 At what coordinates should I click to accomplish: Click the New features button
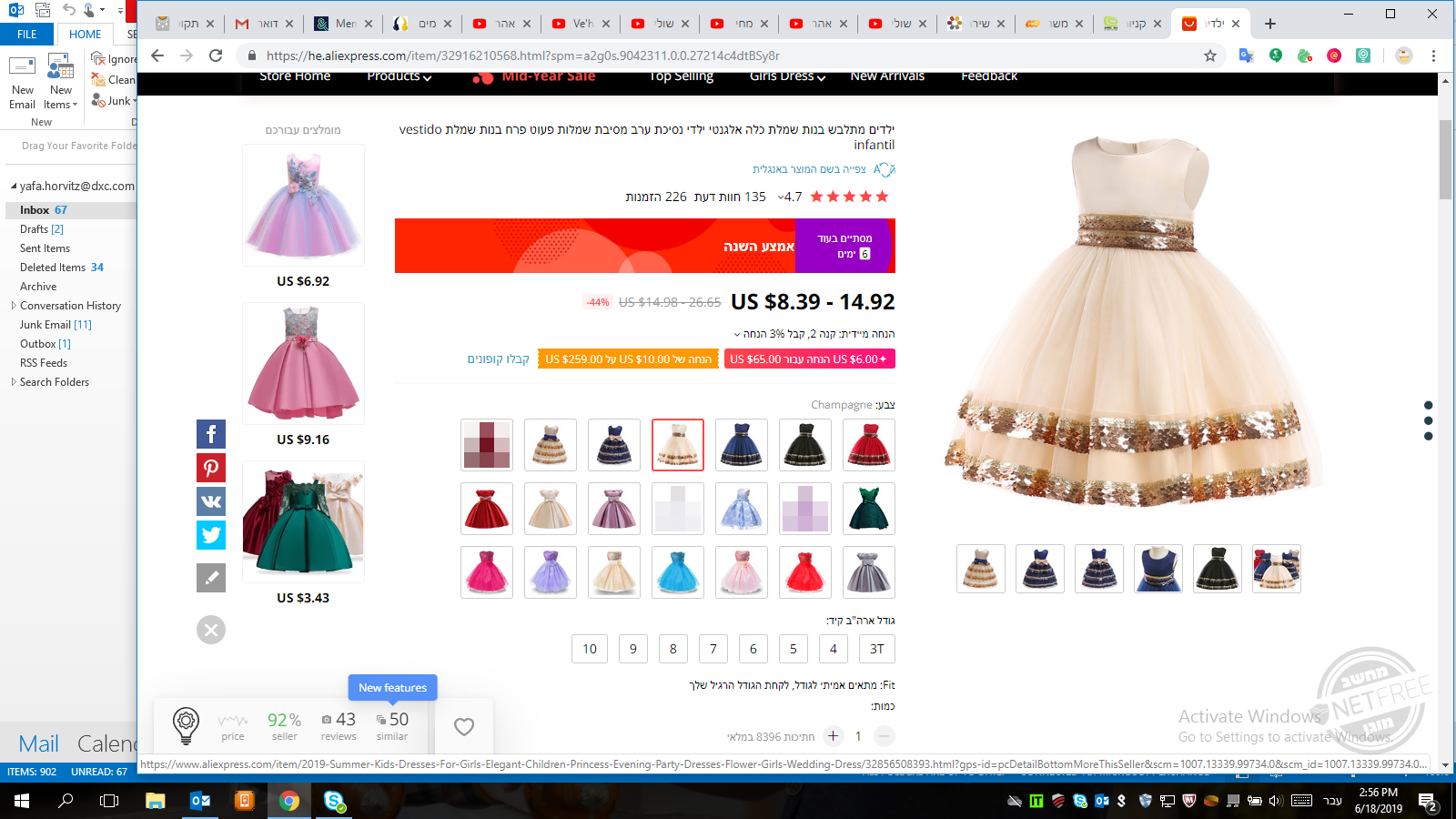392,687
